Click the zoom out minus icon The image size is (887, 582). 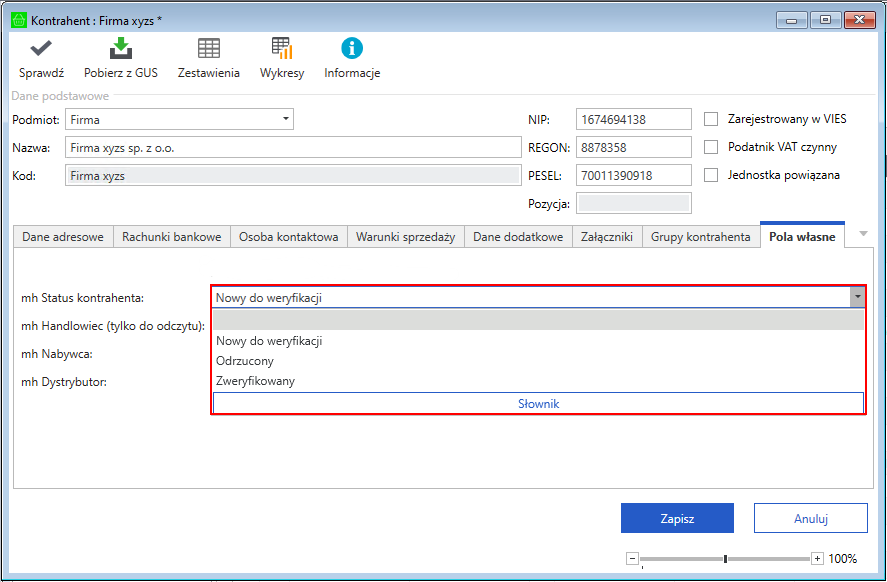click(631, 559)
